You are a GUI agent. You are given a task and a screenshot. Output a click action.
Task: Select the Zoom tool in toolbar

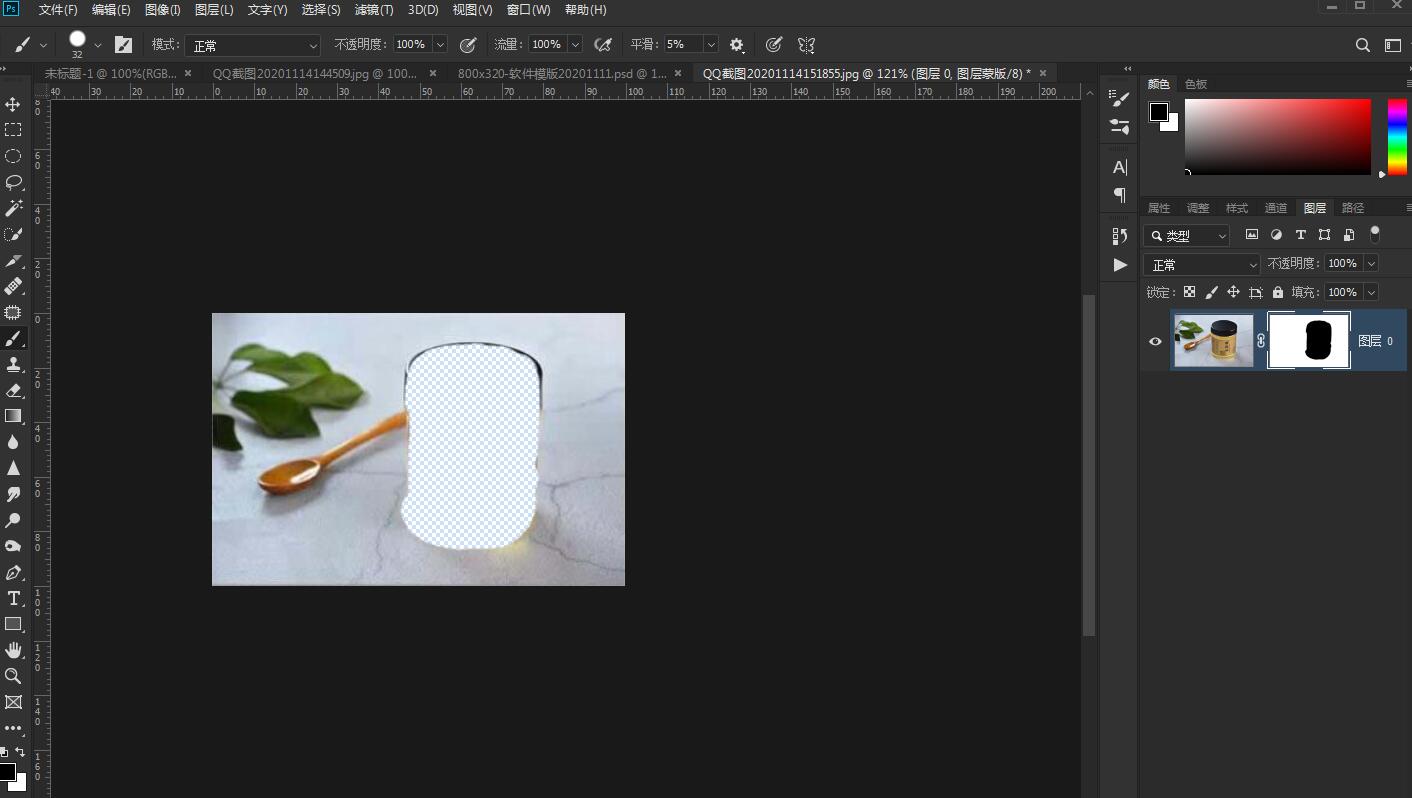click(x=13, y=676)
